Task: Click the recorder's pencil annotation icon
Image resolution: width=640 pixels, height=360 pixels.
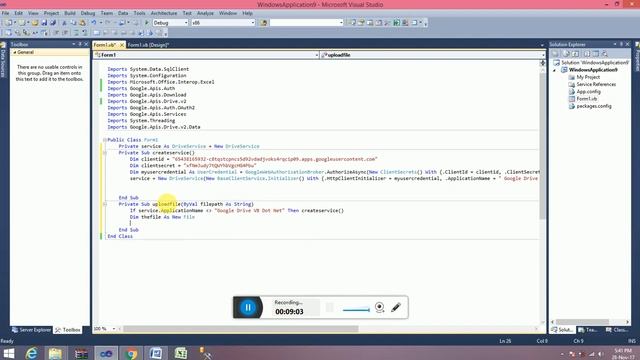Action: tap(396, 307)
